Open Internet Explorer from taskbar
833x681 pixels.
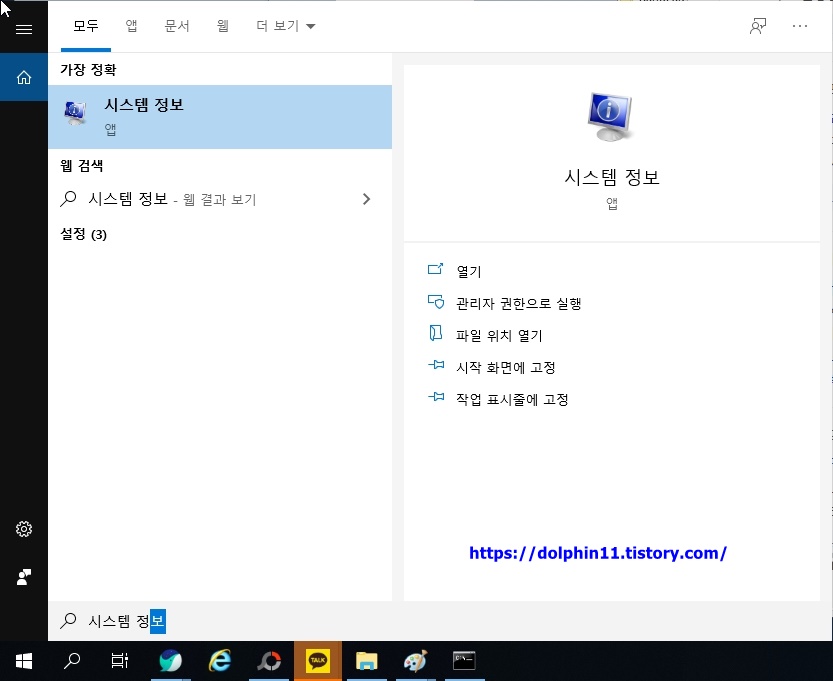[219, 661]
